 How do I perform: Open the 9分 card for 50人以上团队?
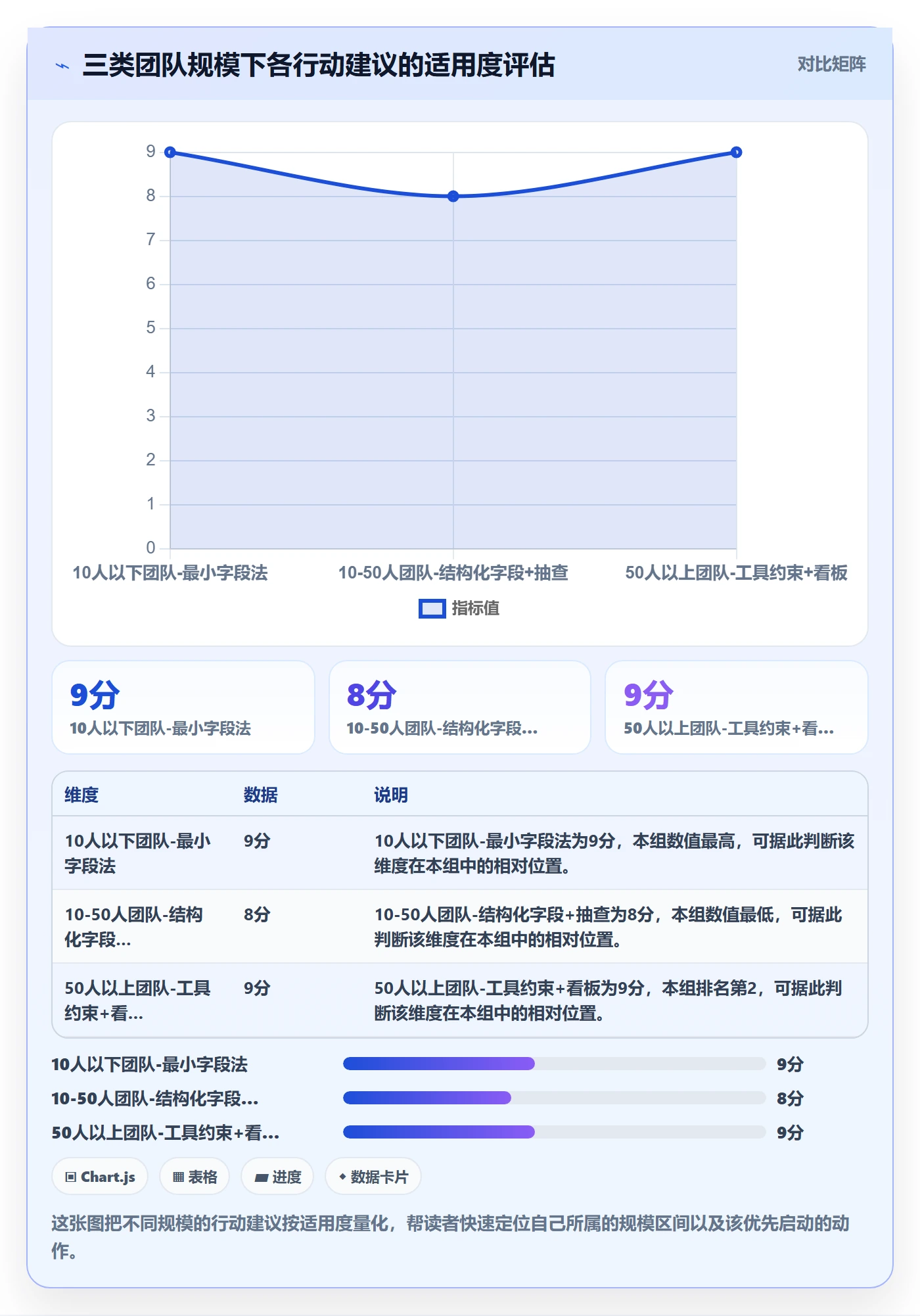(x=737, y=707)
